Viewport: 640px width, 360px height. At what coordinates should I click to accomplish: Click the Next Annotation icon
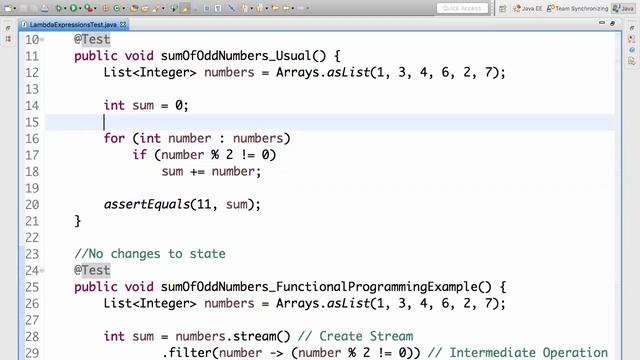coord(244,8)
